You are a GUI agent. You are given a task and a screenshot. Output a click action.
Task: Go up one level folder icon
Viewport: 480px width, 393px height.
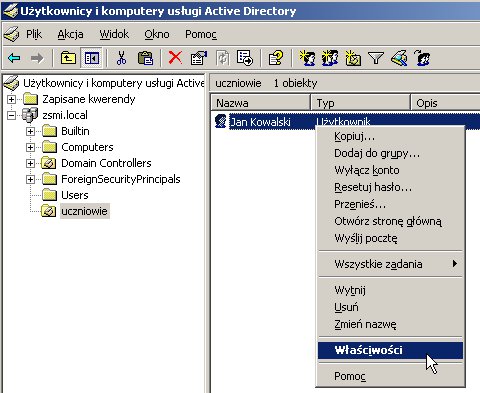coord(68,58)
